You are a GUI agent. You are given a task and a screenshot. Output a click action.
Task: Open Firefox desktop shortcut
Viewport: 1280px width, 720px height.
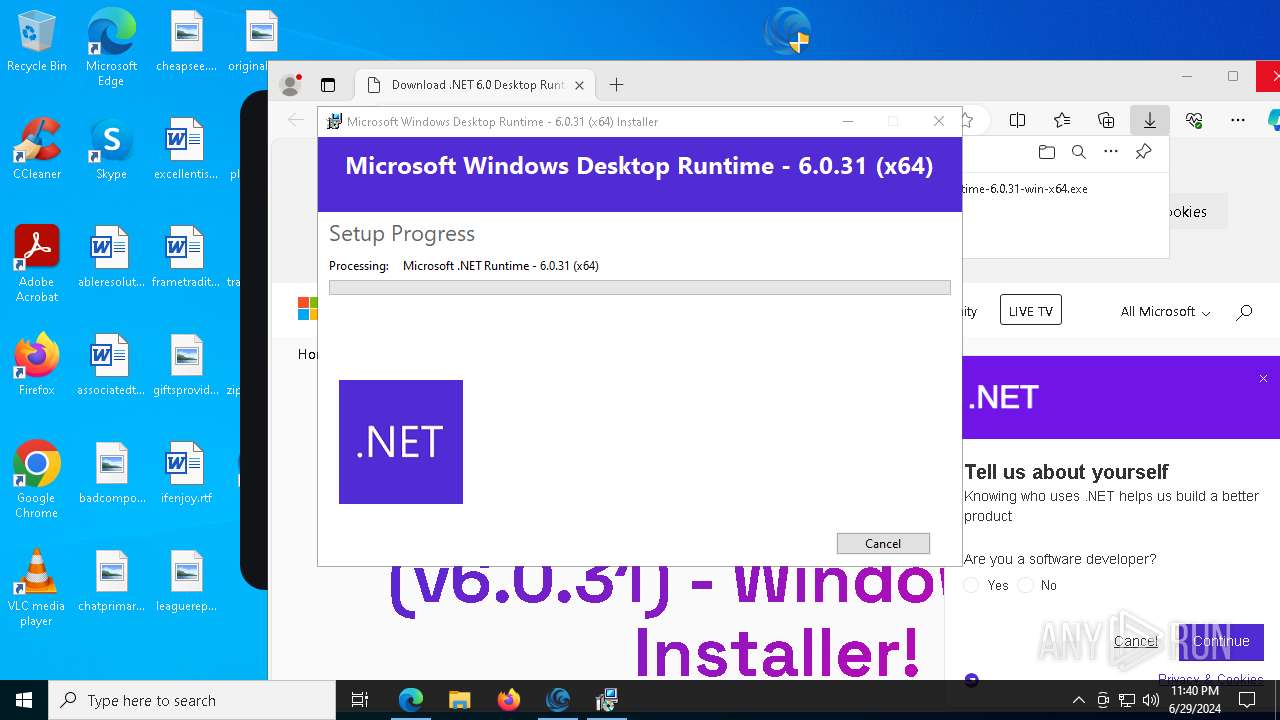click(x=37, y=365)
